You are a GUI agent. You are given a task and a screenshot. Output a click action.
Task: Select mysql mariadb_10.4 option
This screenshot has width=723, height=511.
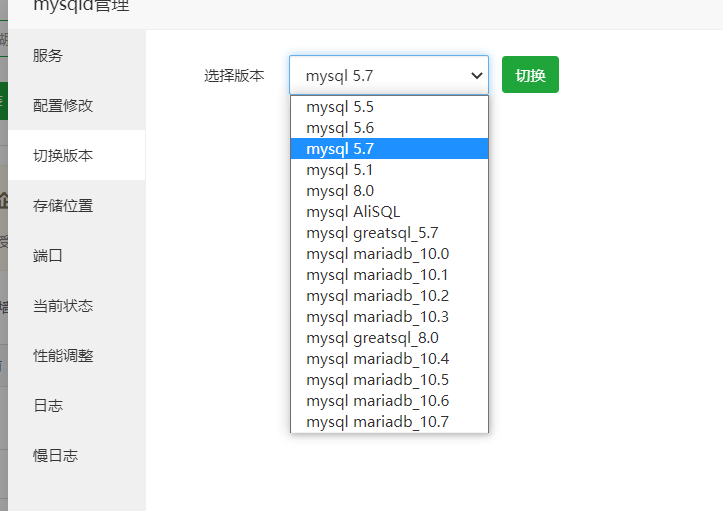(x=389, y=358)
